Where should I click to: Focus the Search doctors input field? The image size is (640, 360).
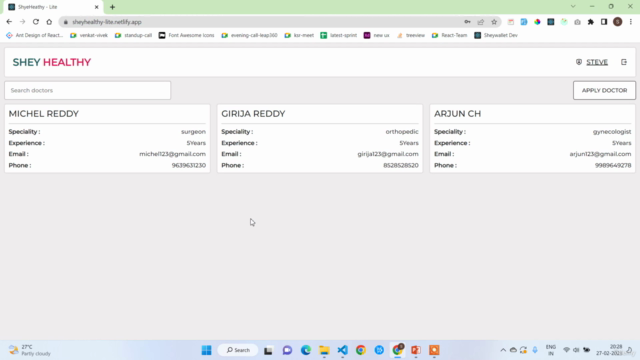[x=87, y=90]
